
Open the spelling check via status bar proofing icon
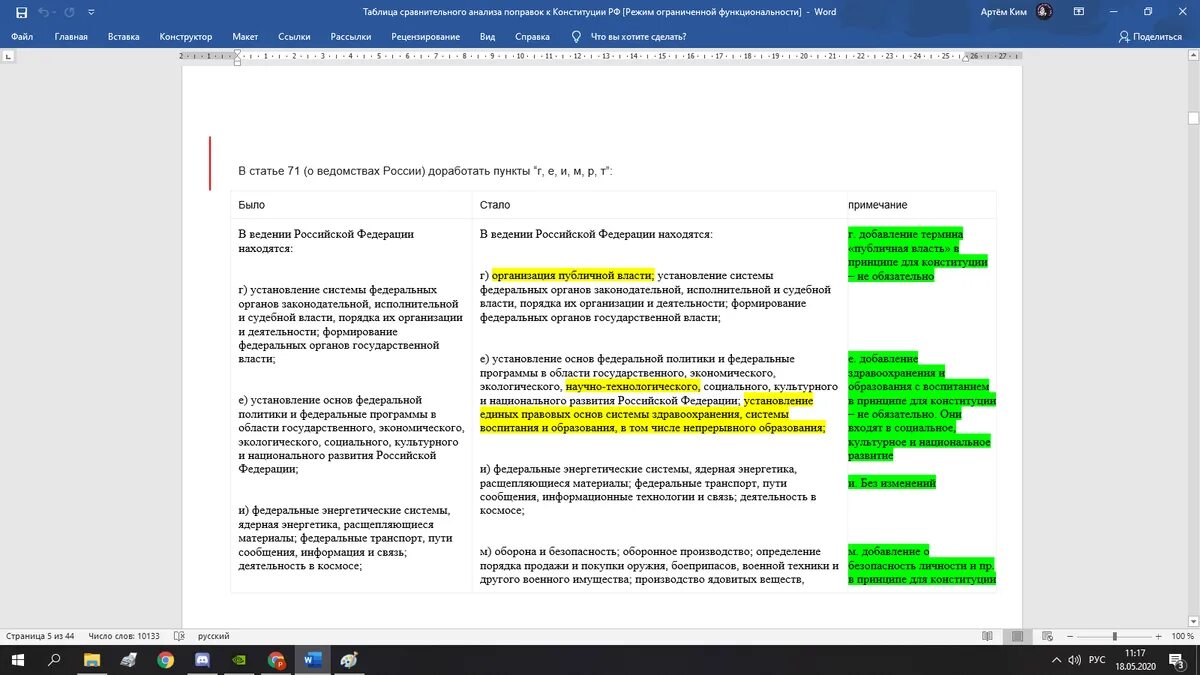pos(178,636)
